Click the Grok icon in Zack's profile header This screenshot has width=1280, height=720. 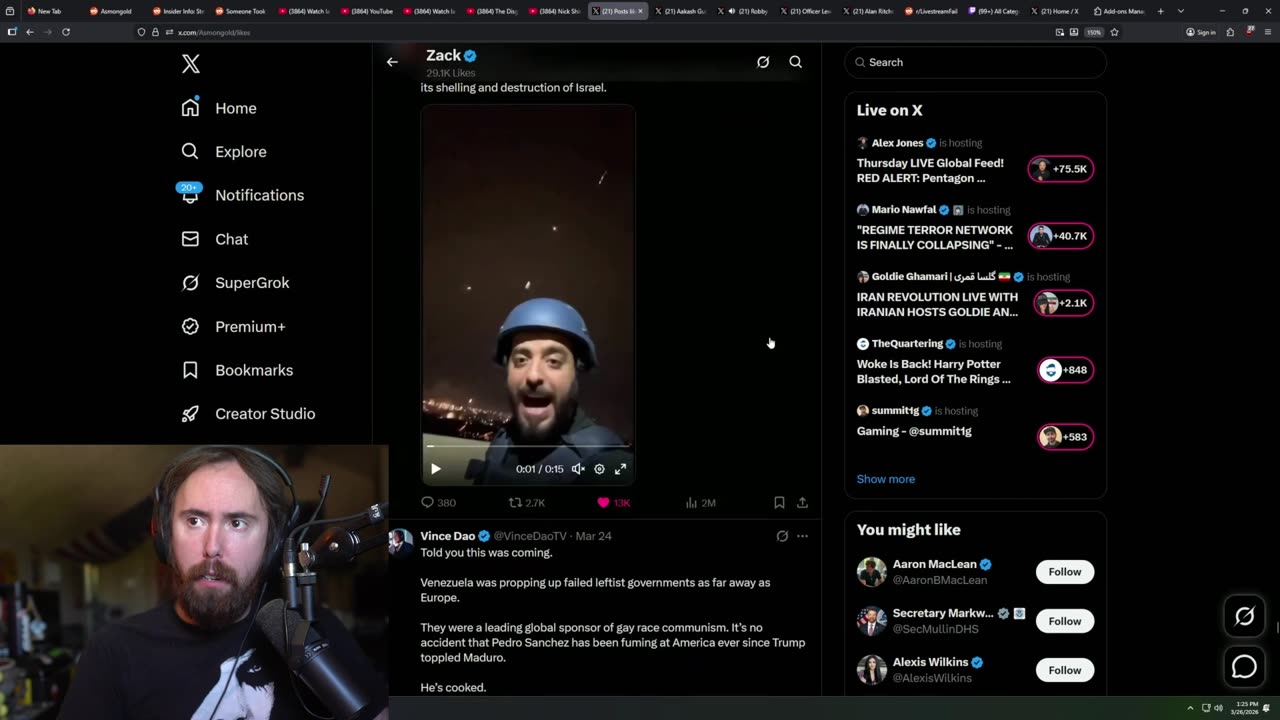coord(763,62)
